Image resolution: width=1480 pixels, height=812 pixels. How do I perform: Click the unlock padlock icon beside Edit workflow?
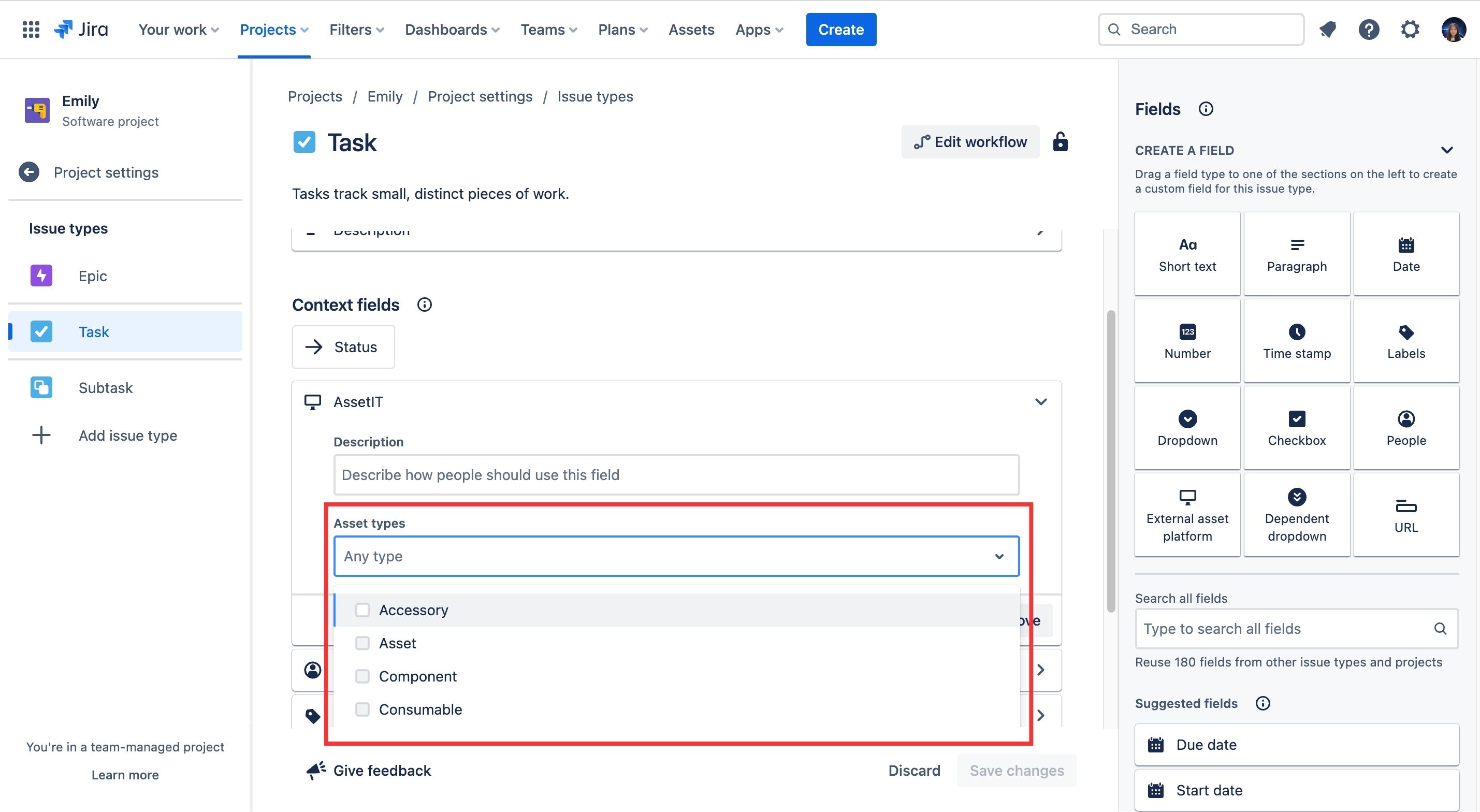[x=1060, y=142]
